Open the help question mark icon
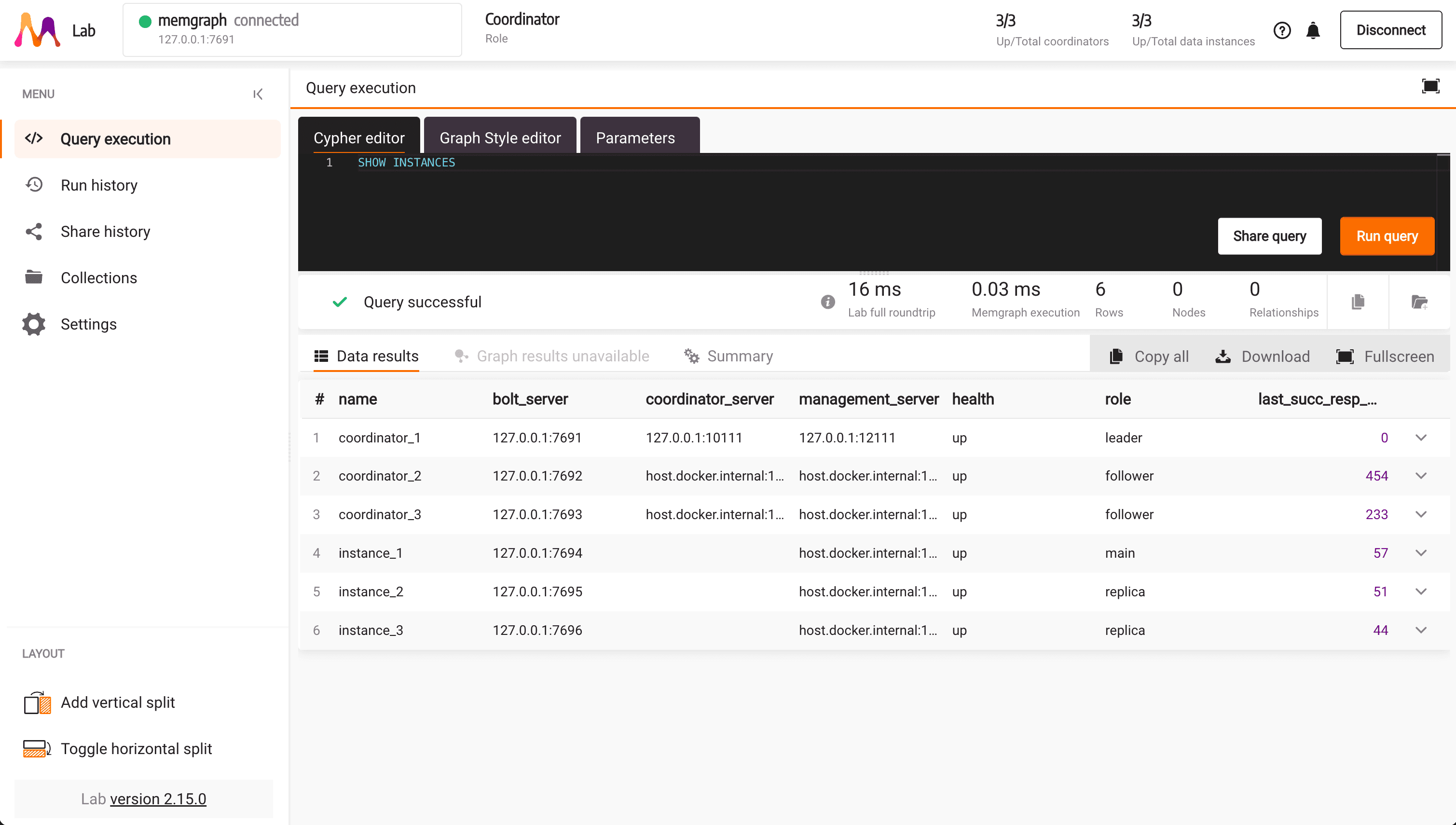Screen dimensions: 1456x825 (x=1282, y=30)
